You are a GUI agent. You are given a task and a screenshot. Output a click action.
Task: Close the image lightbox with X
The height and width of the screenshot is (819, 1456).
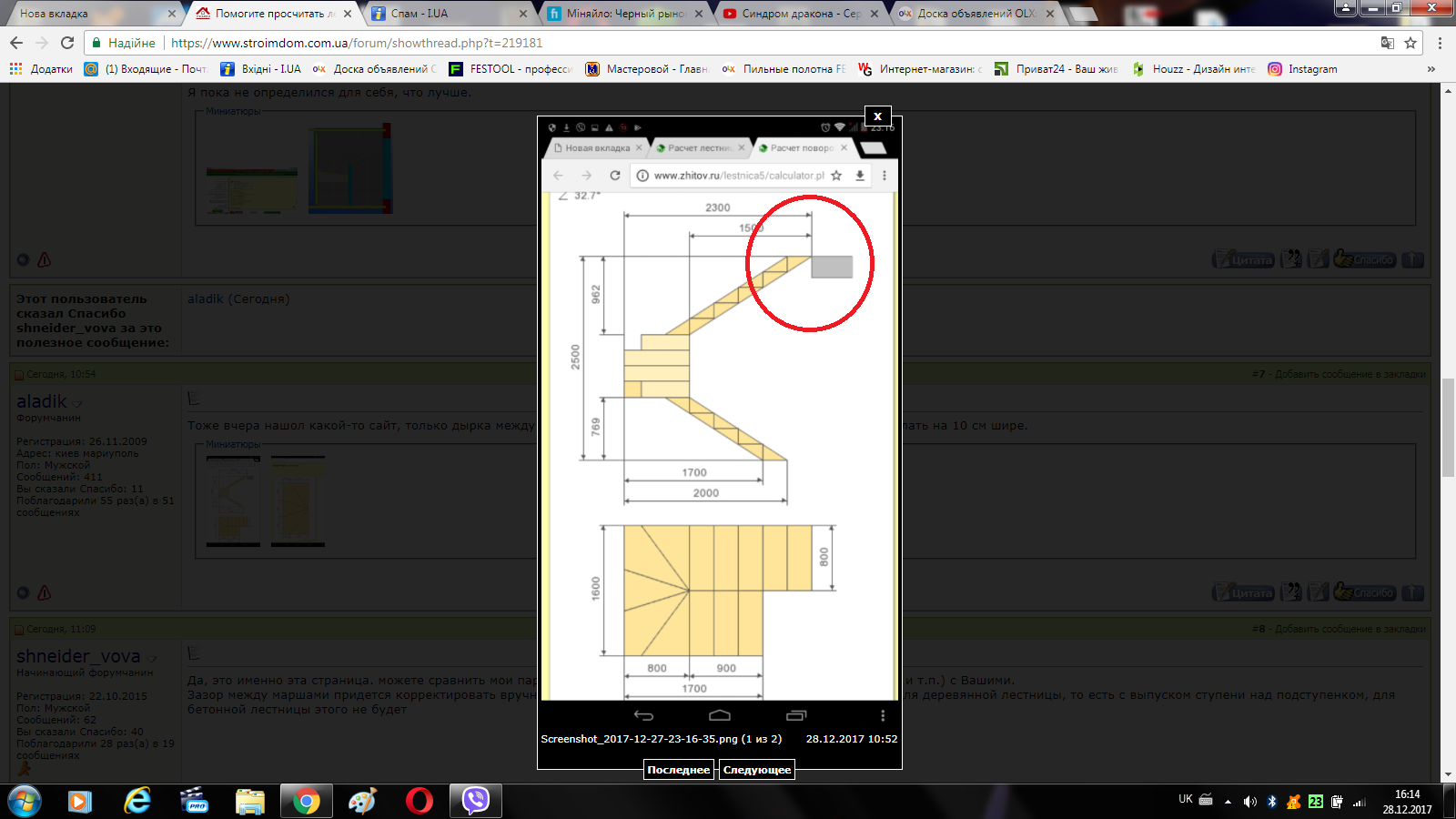[877, 116]
